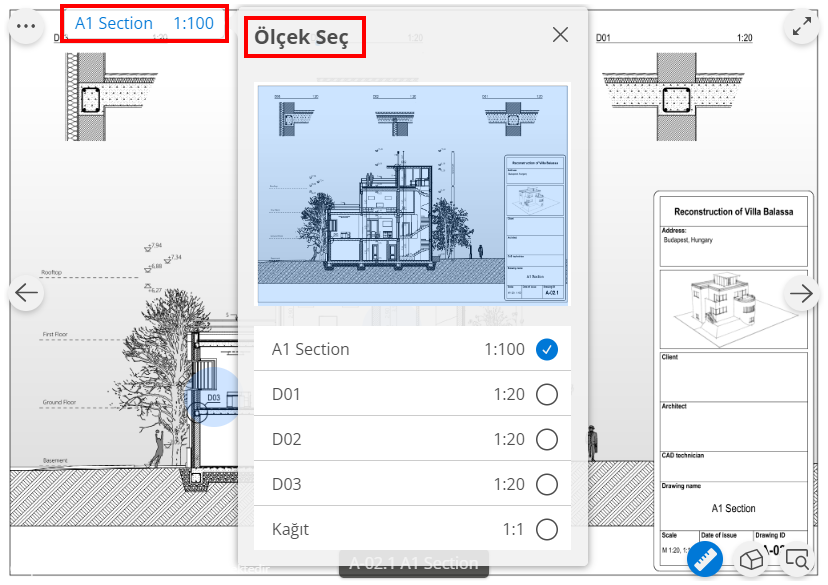Open the A1 Section 1:100 scale selector
This screenshot has height=585, width=828.
(x=144, y=23)
